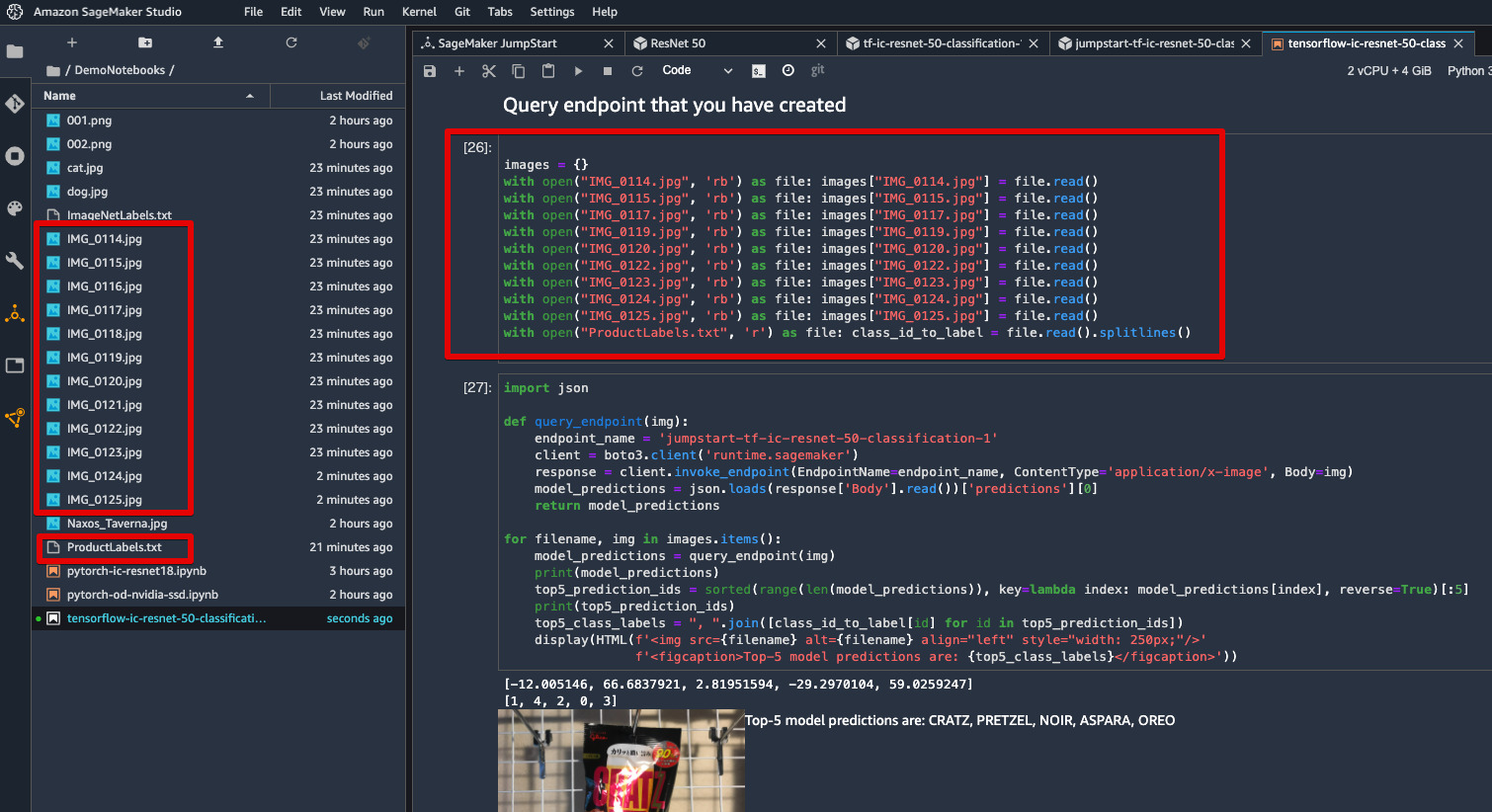Insert a new cell with the plus icon
The height and width of the screenshot is (812, 1492).
coord(459,70)
